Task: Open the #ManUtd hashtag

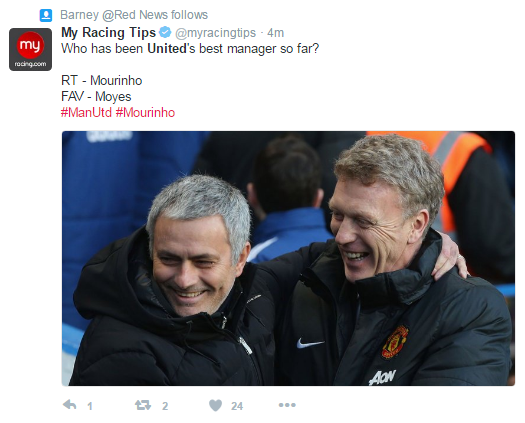Action: [x=86, y=113]
